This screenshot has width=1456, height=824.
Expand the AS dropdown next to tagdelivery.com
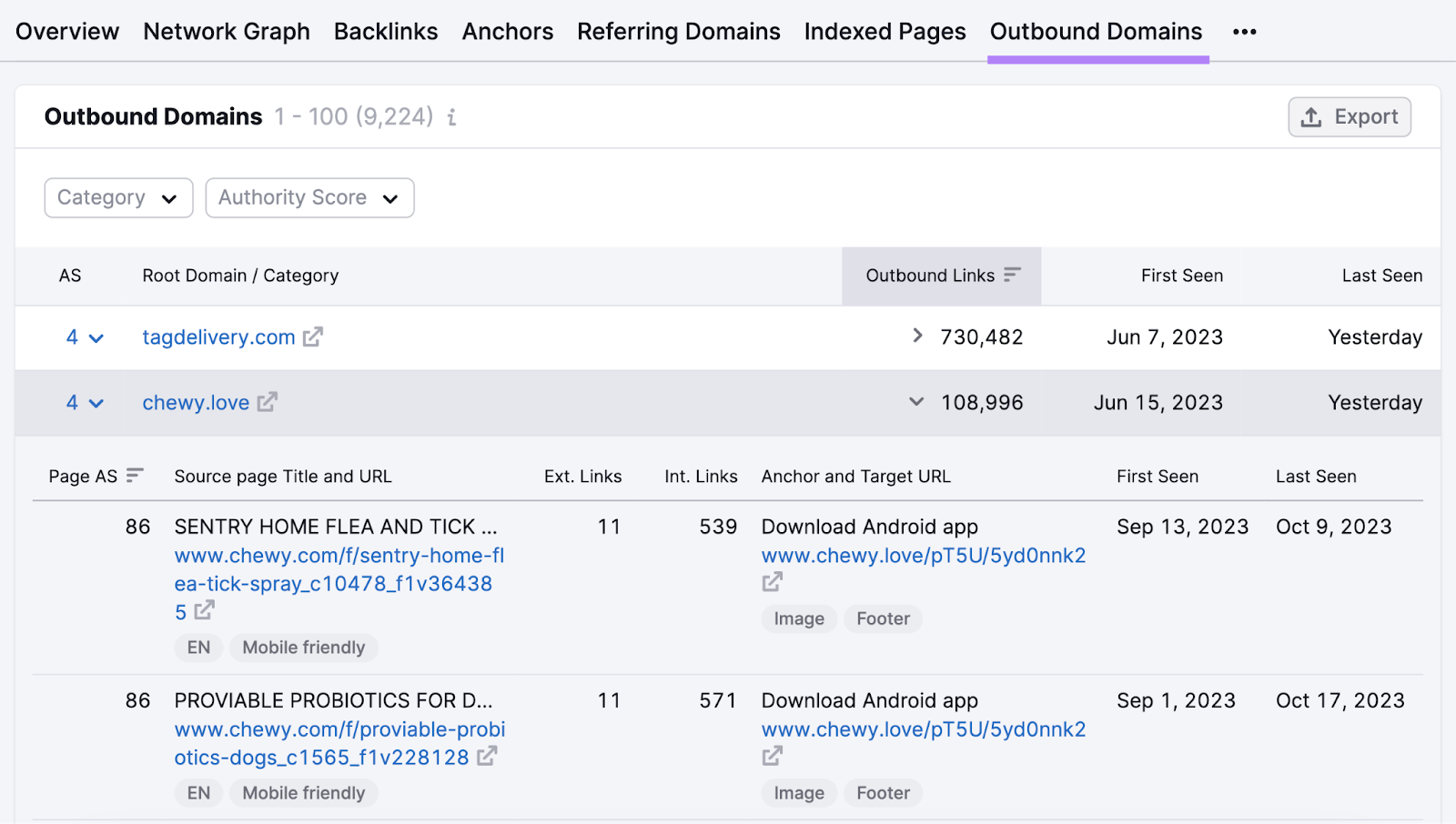click(96, 337)
